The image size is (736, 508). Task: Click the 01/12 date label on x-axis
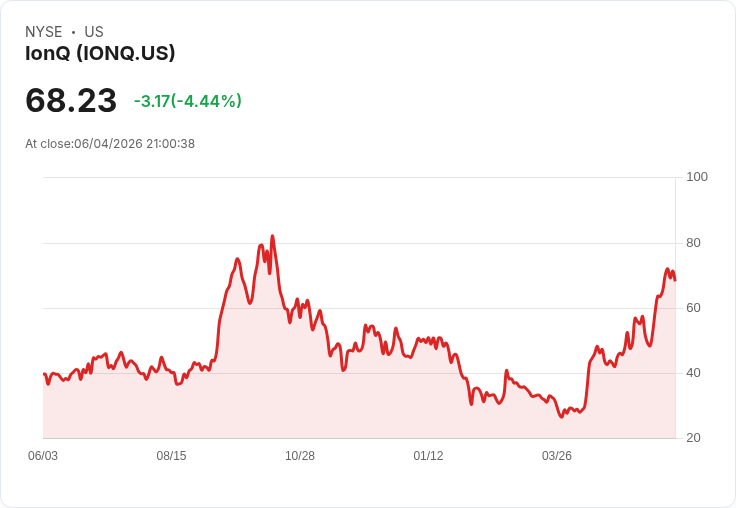428,456
